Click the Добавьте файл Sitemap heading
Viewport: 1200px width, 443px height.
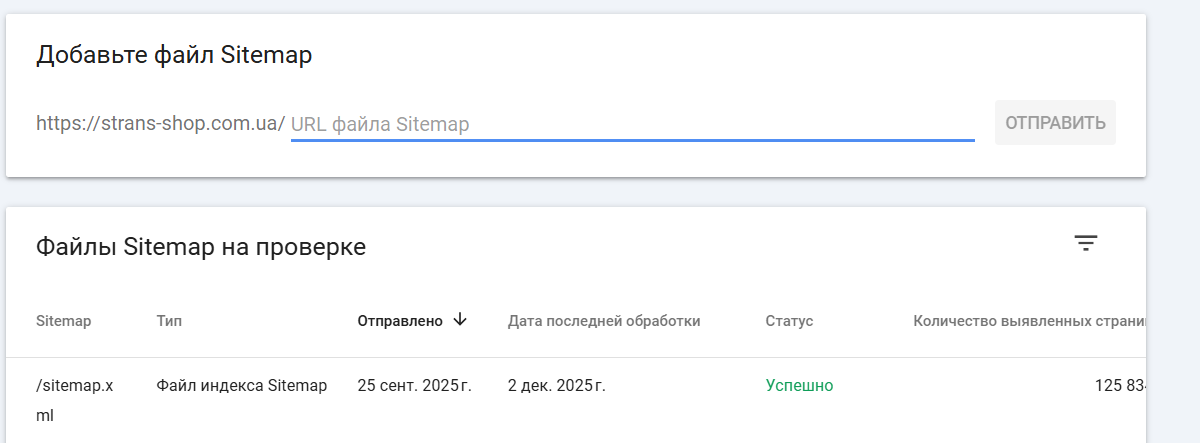pyautogui.click(x=174, y=55)
